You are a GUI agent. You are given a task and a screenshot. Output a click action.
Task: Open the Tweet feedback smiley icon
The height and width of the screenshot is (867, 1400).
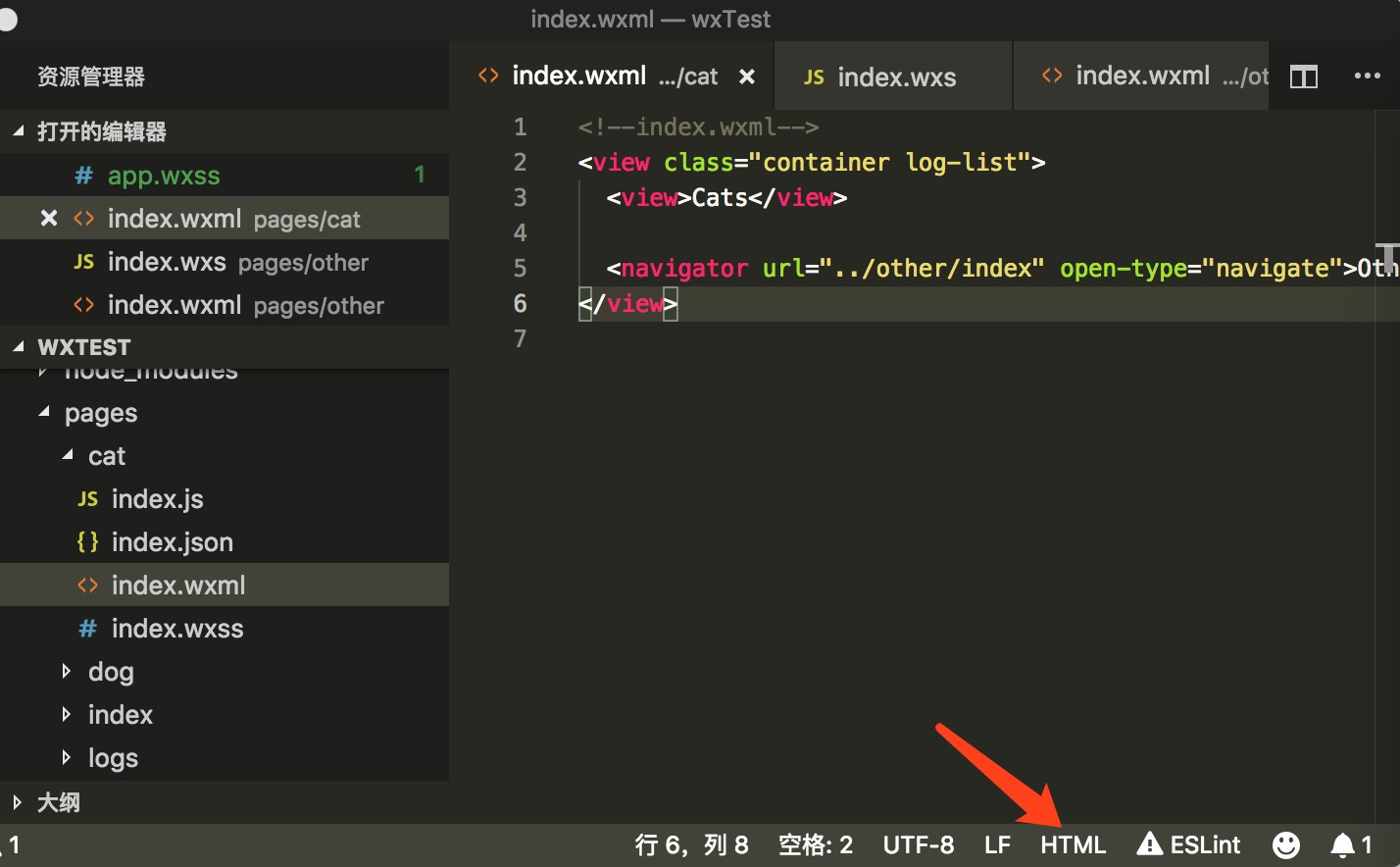pyautogui.click(x=1285, y=843)
